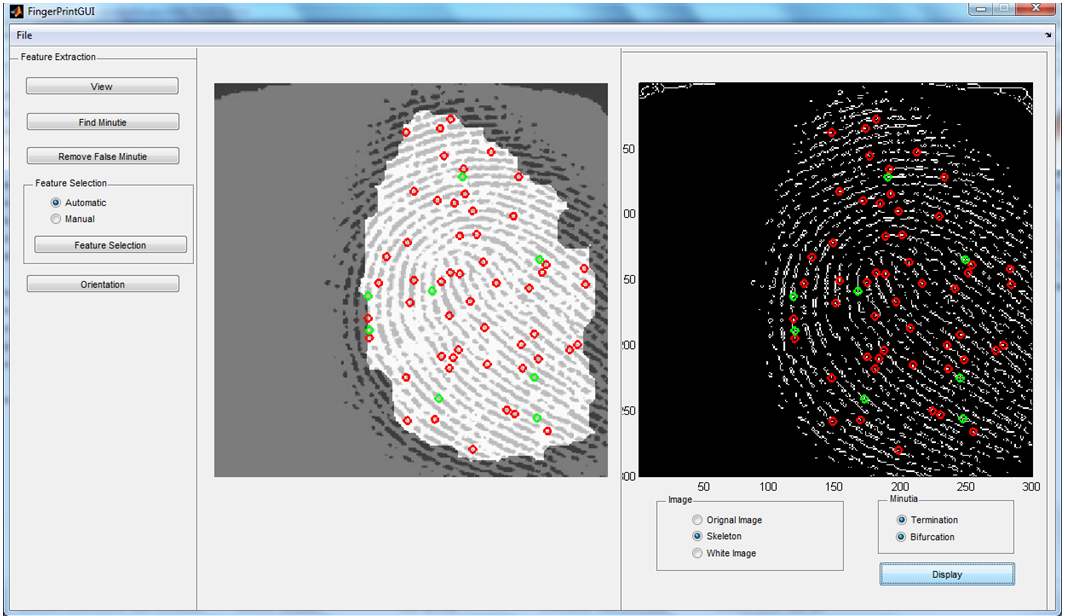
Task: Choose the Skeleton image option
Action: click(697, 537)
